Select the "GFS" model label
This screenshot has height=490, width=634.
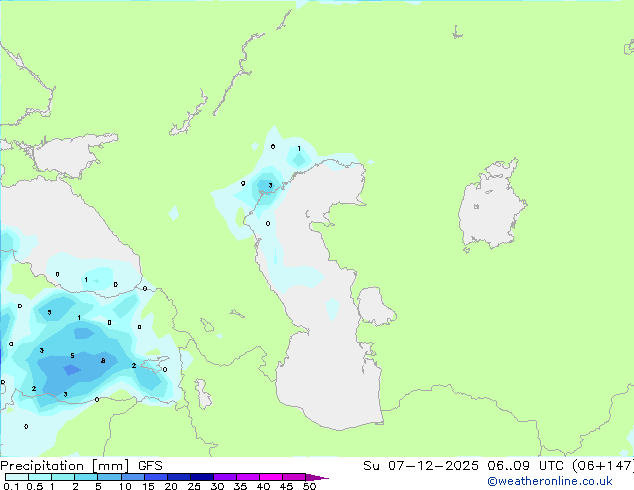pyautogui.click(x=150, y=466)
